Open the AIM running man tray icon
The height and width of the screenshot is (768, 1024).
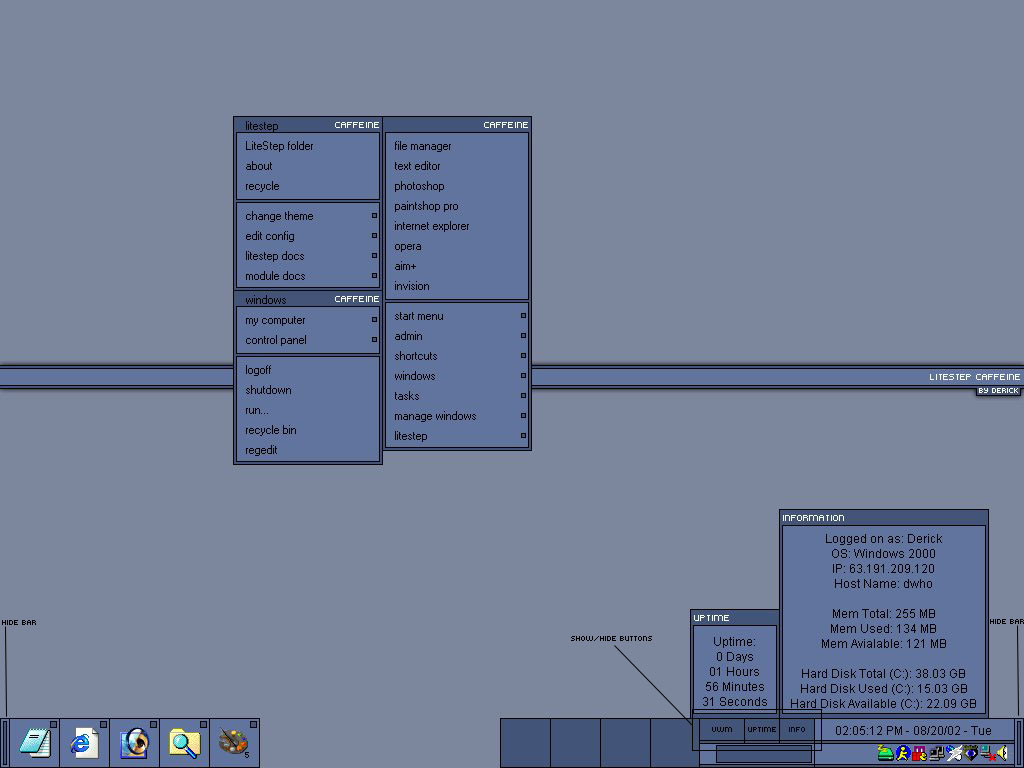click(x=903, y=753)
